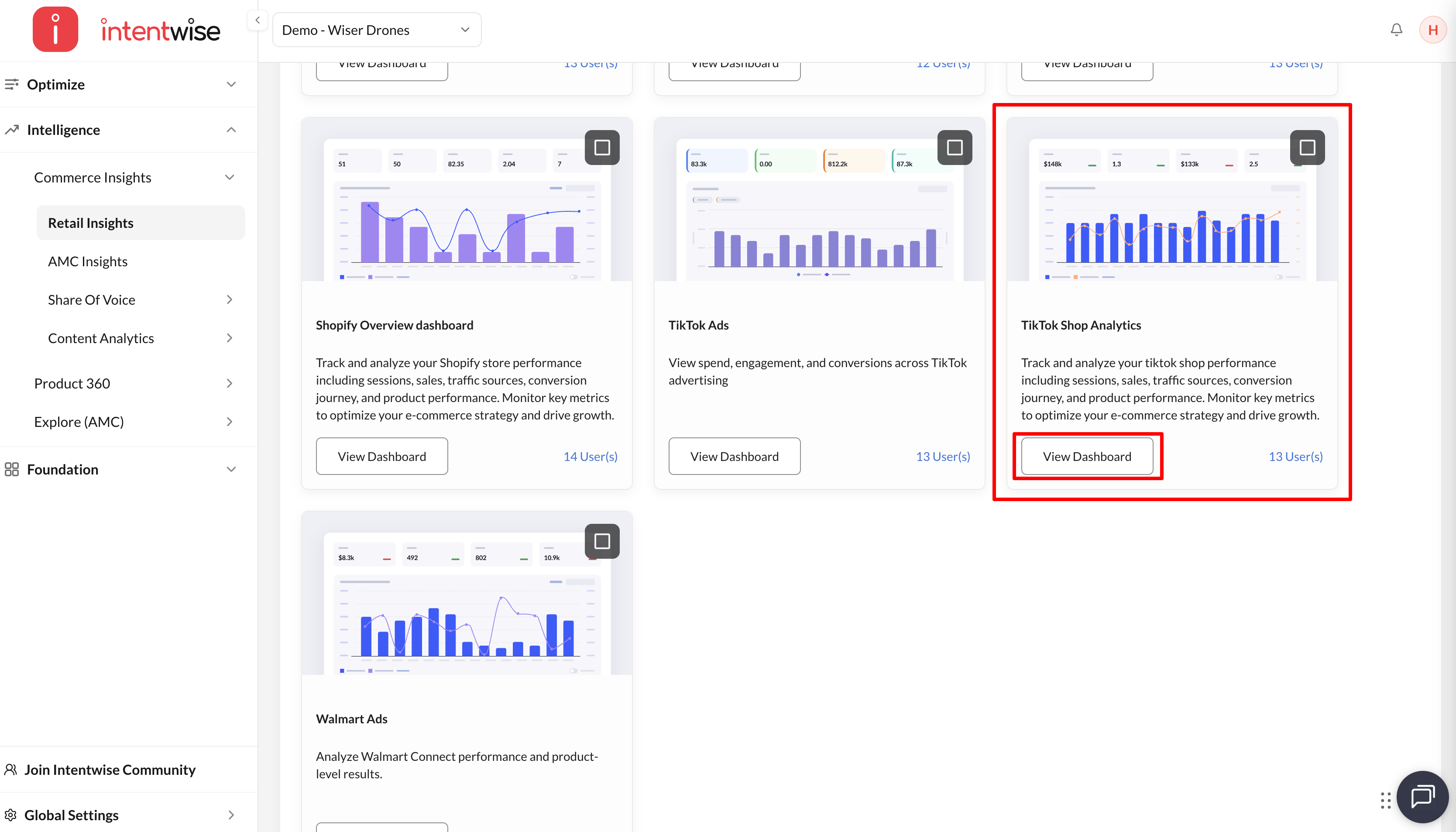This screenshot has height=832, width=1456.
Task: Expand the Product 360 arrow
Action: pyautogui.click(x=230, y=383)
